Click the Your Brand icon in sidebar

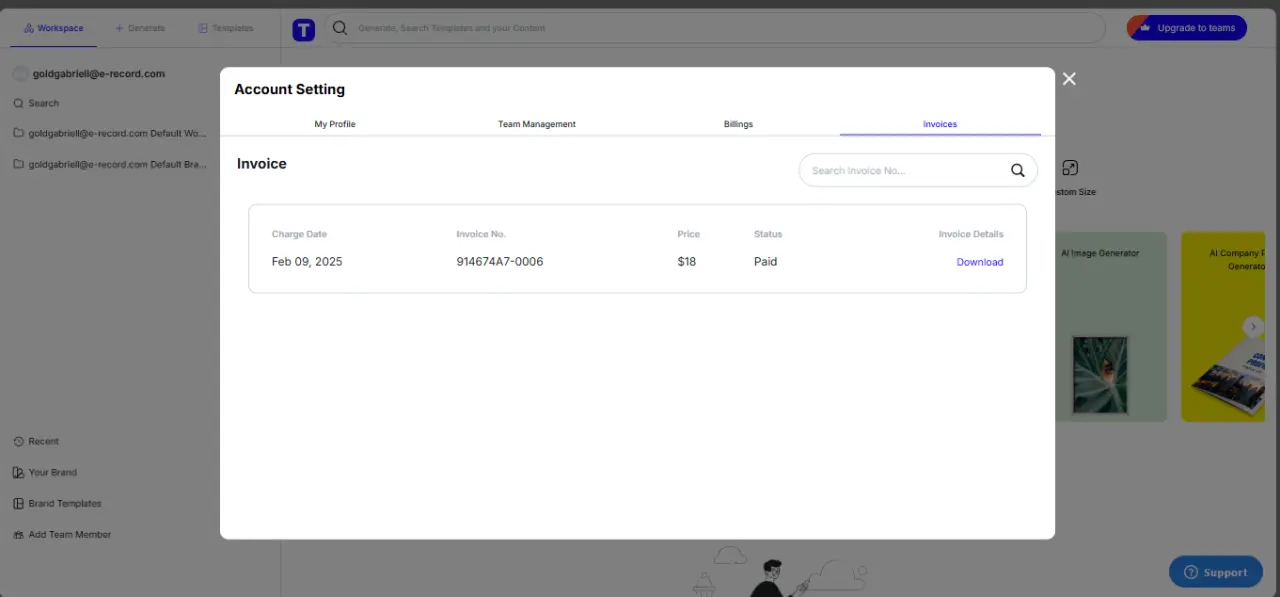click(19, 472)
